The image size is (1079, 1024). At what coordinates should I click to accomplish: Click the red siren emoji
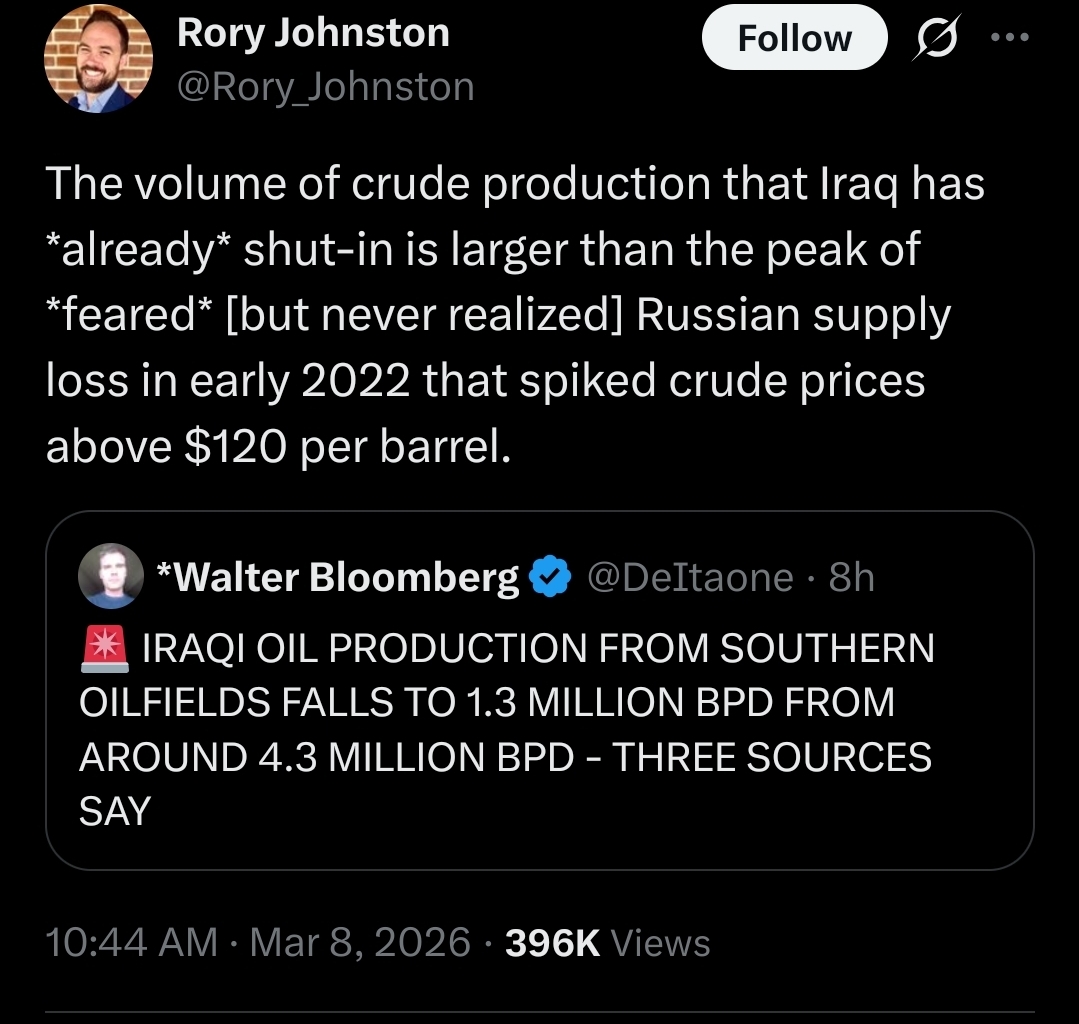pos(102,648)
